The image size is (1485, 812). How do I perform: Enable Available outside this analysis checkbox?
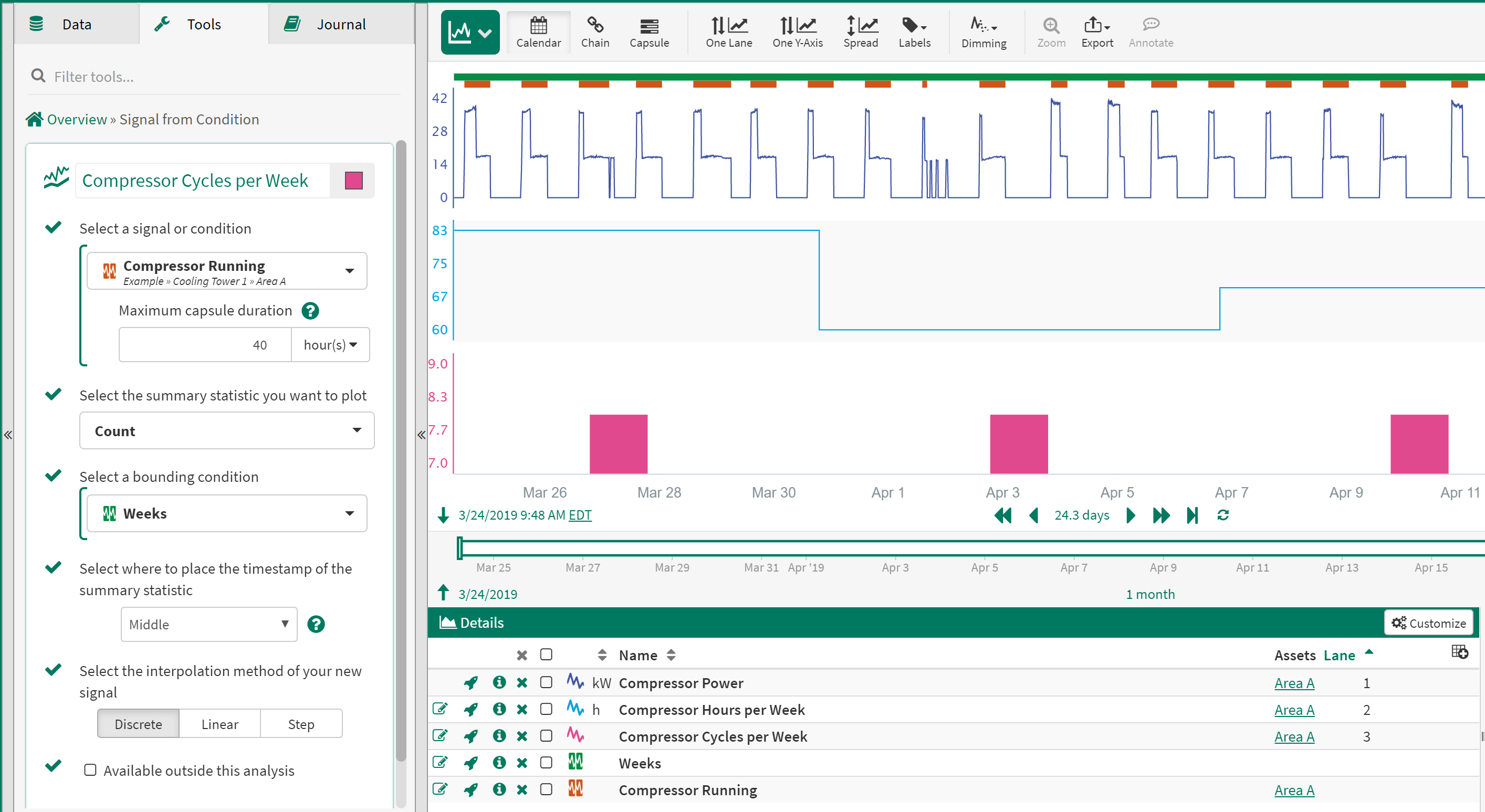point(90,770)
